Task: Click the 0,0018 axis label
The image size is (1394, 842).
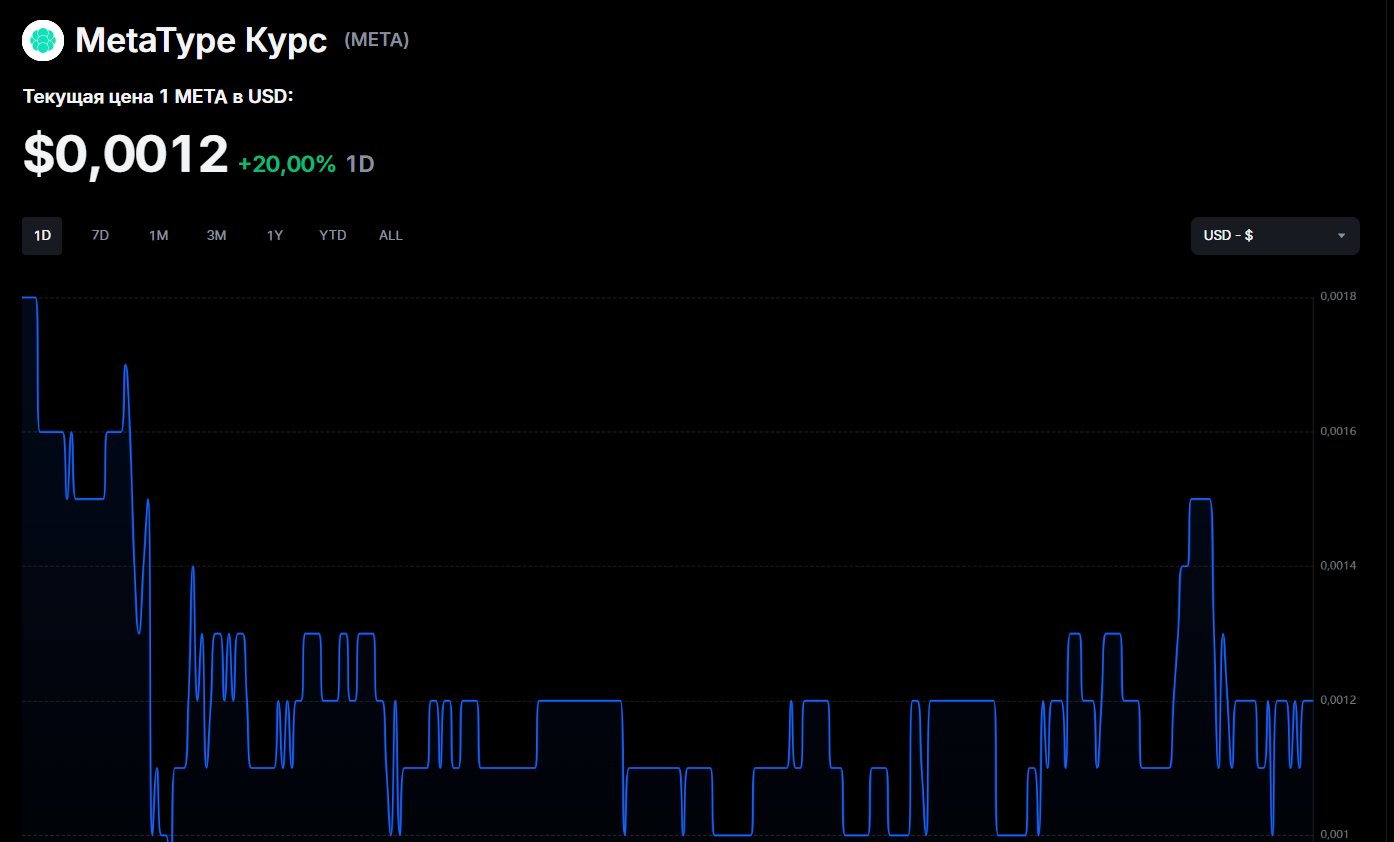Action: click(1339, 297)
